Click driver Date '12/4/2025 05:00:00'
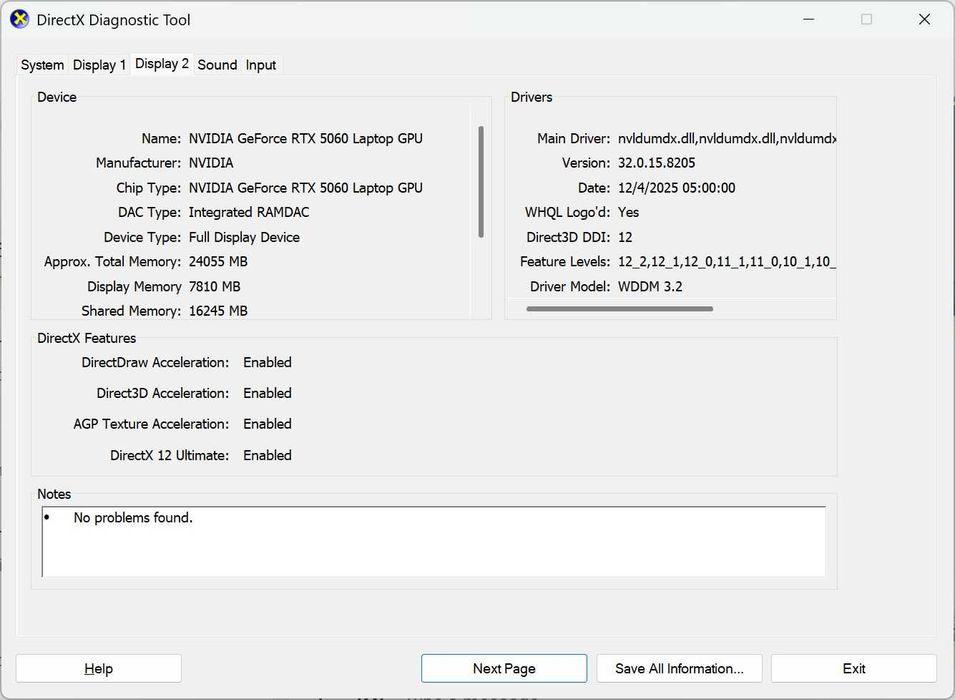 [677, 188]
